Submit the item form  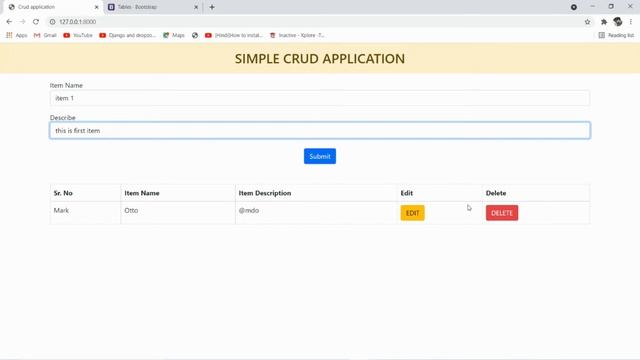(320, 156)
